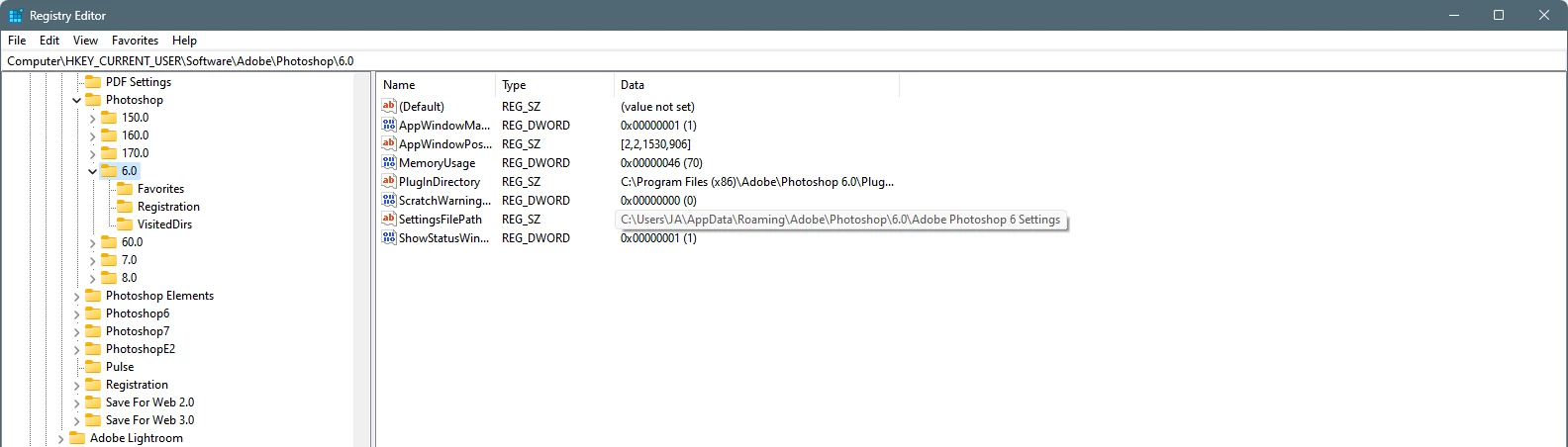Click the 150.0 folder icon
Image resolution: width=1568 pixels, height=447 pixels.
pyautogui.click(x=109, y=118)
